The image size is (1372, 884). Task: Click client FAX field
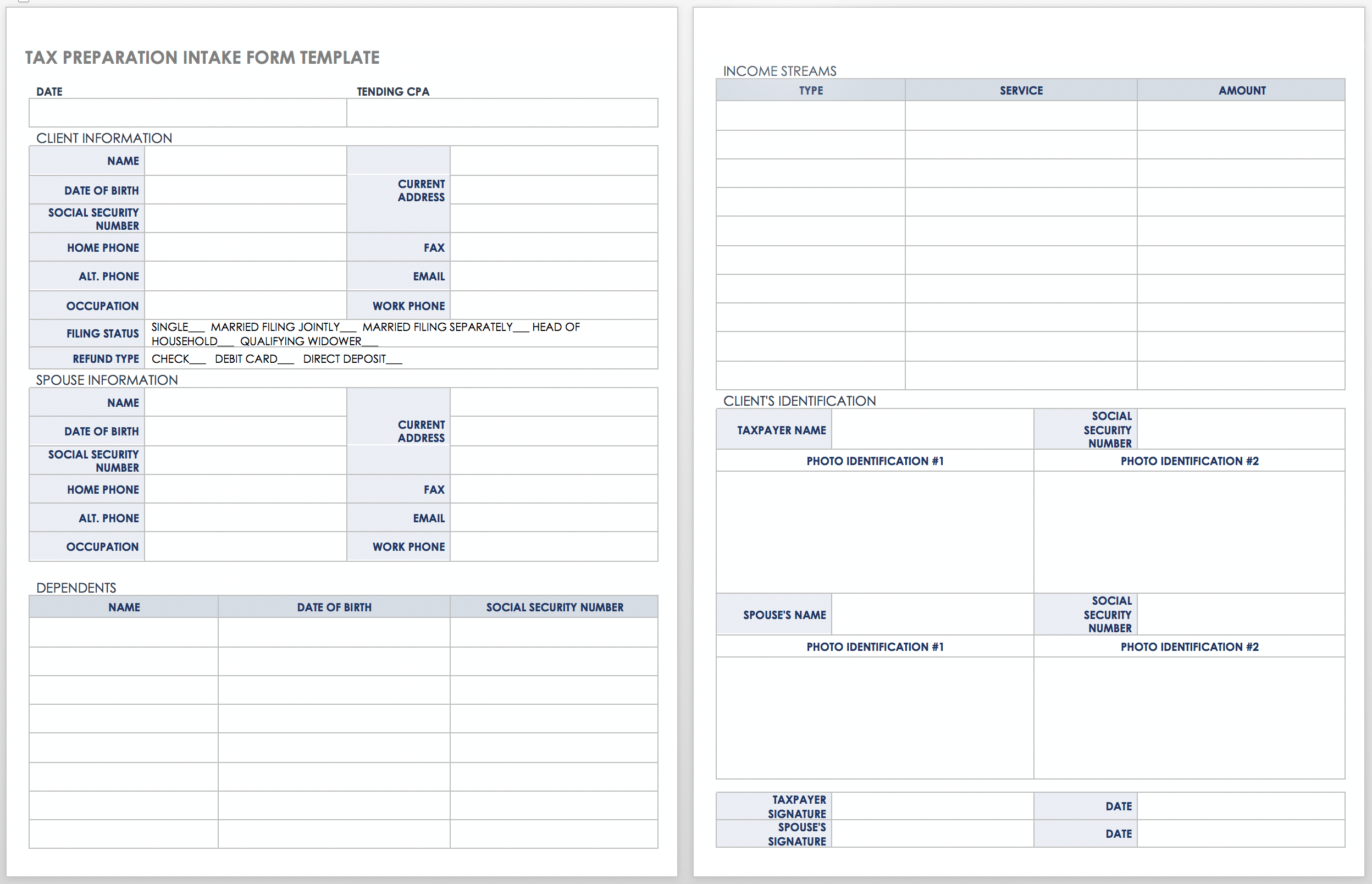[x=554, y=247]
